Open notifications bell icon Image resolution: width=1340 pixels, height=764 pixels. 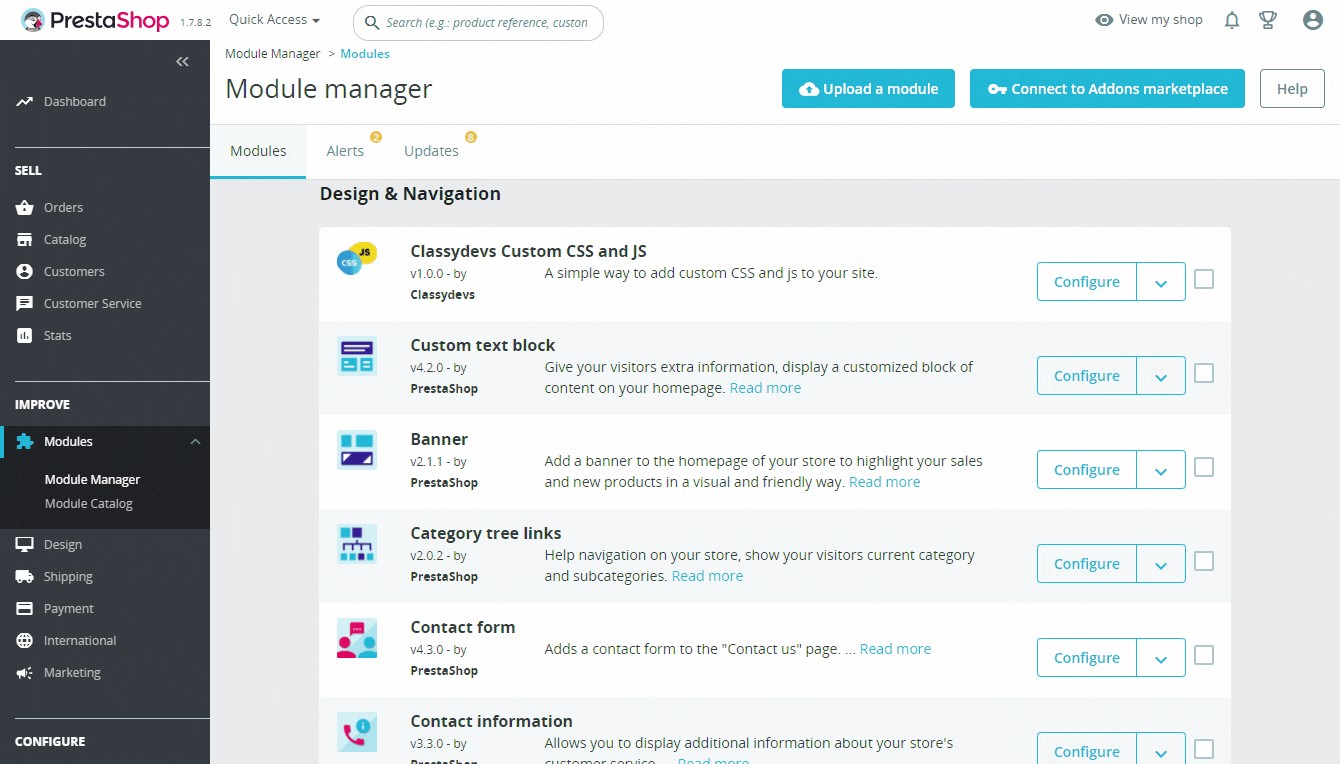(1232, 20)
